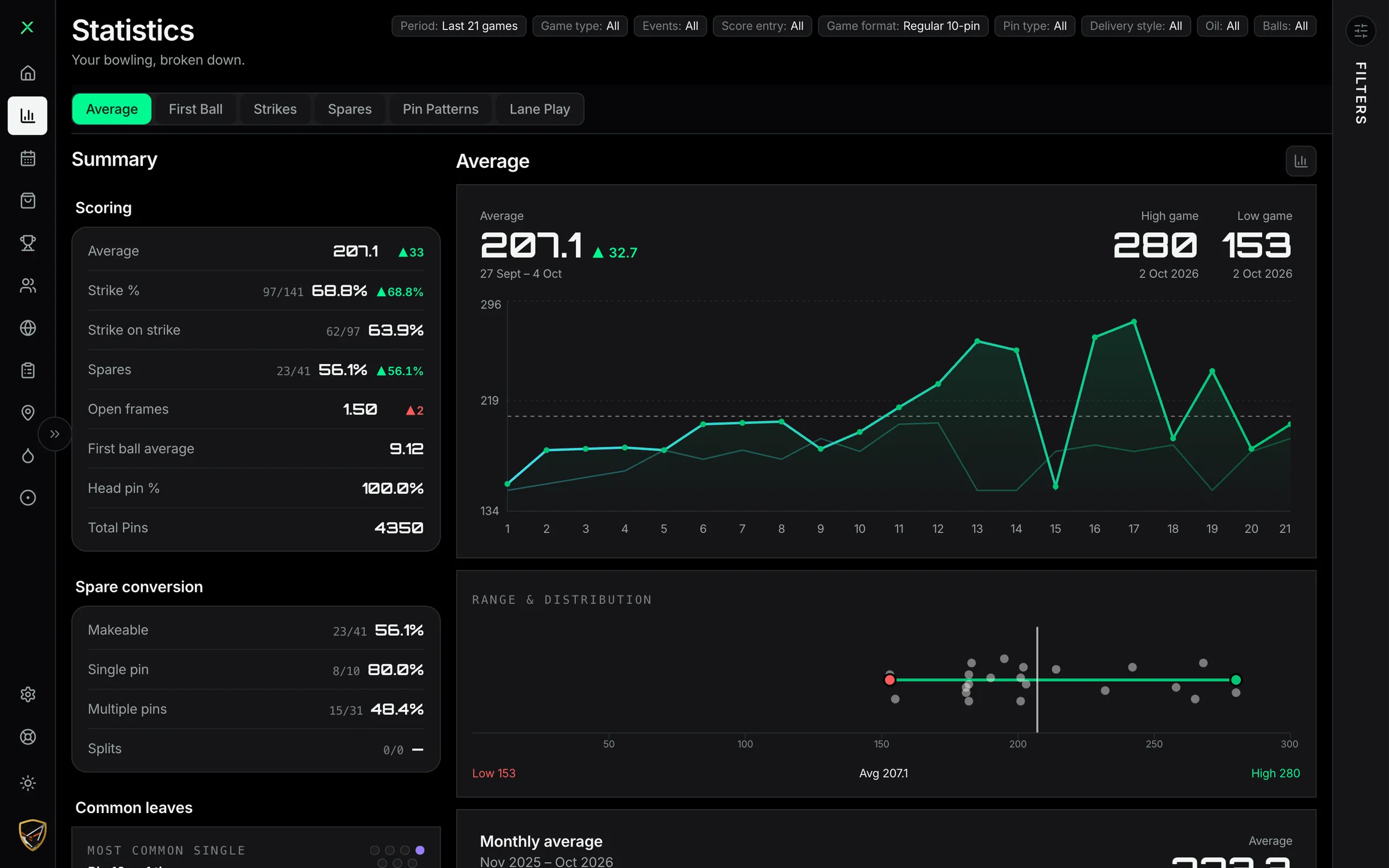Open the trophy sidebar icon
Image resolution: width=1389 pixels, height=868 pixels.
28,243
